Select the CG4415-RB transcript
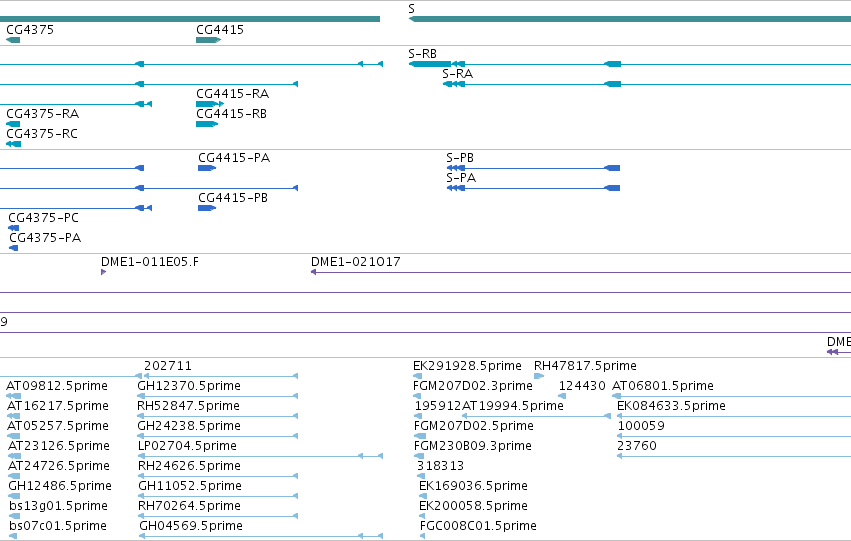851x541 pixels. point(231,114)
